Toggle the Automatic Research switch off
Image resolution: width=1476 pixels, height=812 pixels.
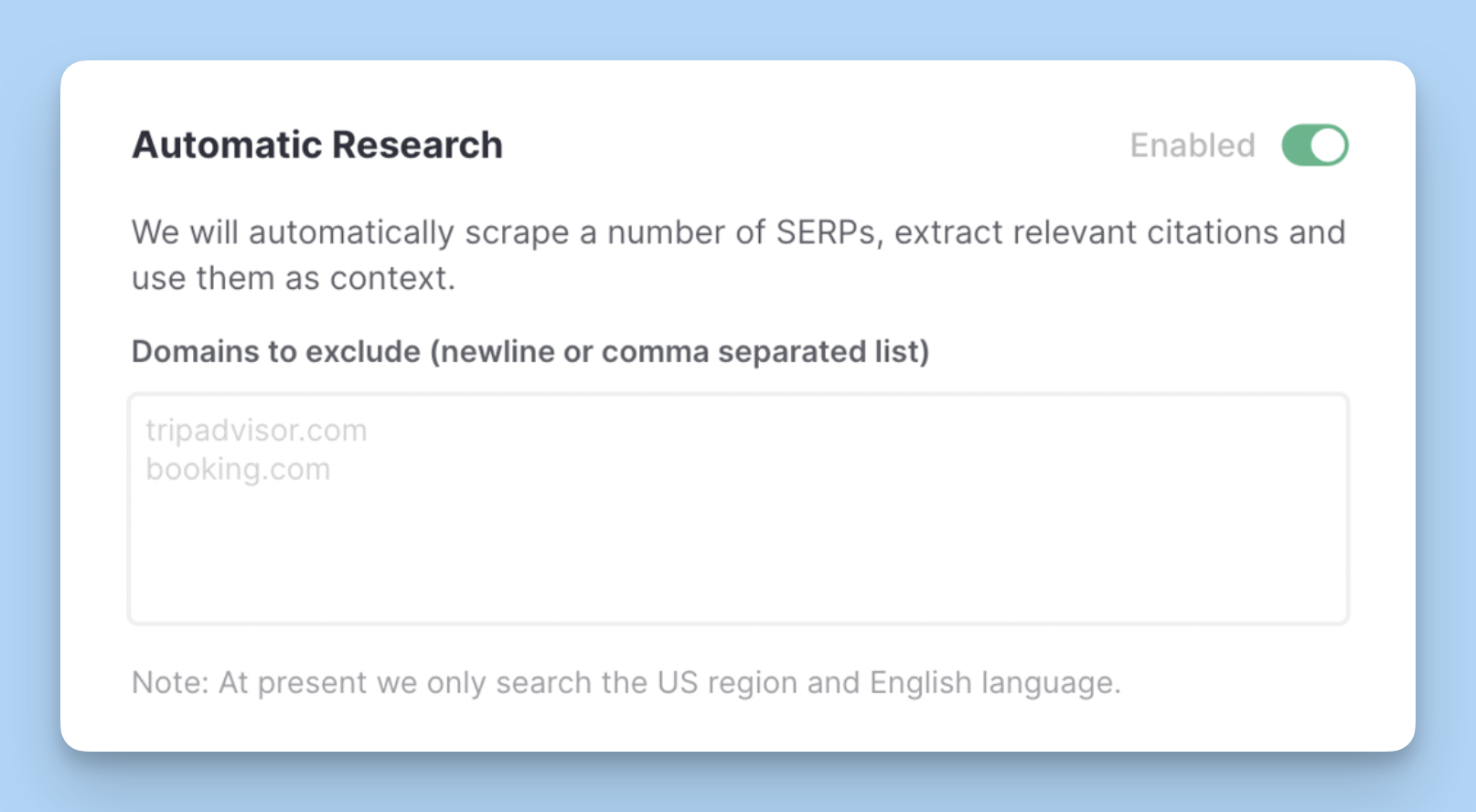coord(1314,145)
